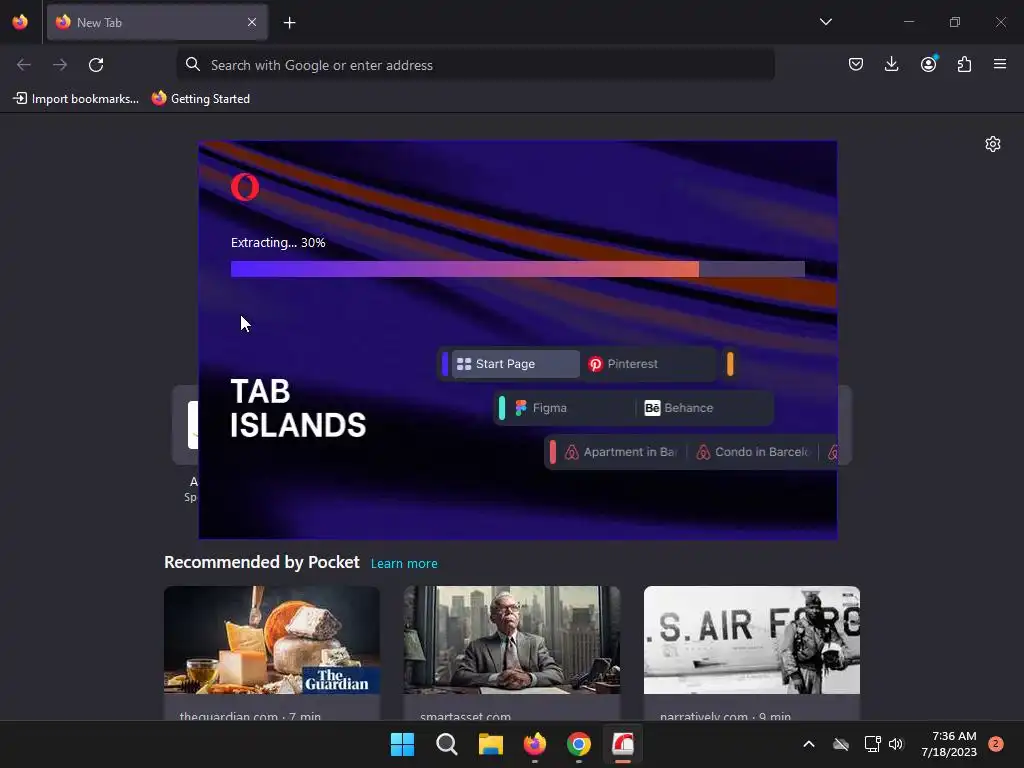Image resolution: width=1024 pixels, height=768 pixels.
Task: Select the Condo in Barcelona tab
Action: tap(752, 452)
